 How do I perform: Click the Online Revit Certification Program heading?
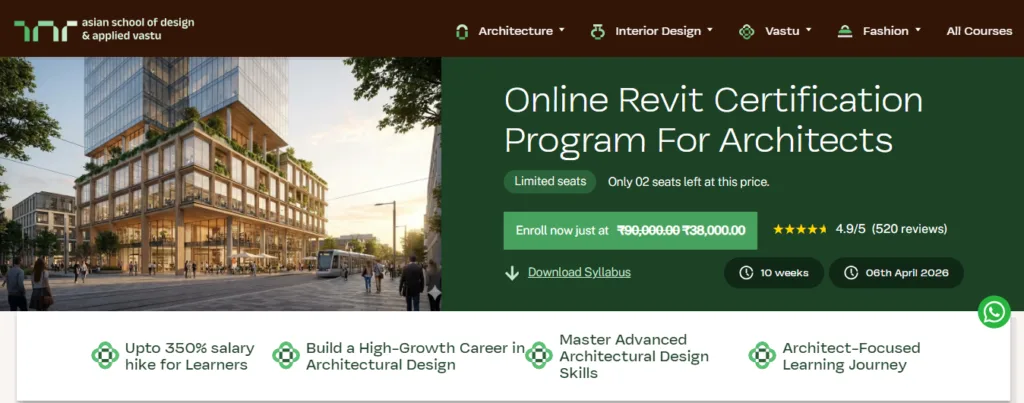[713, 120]
